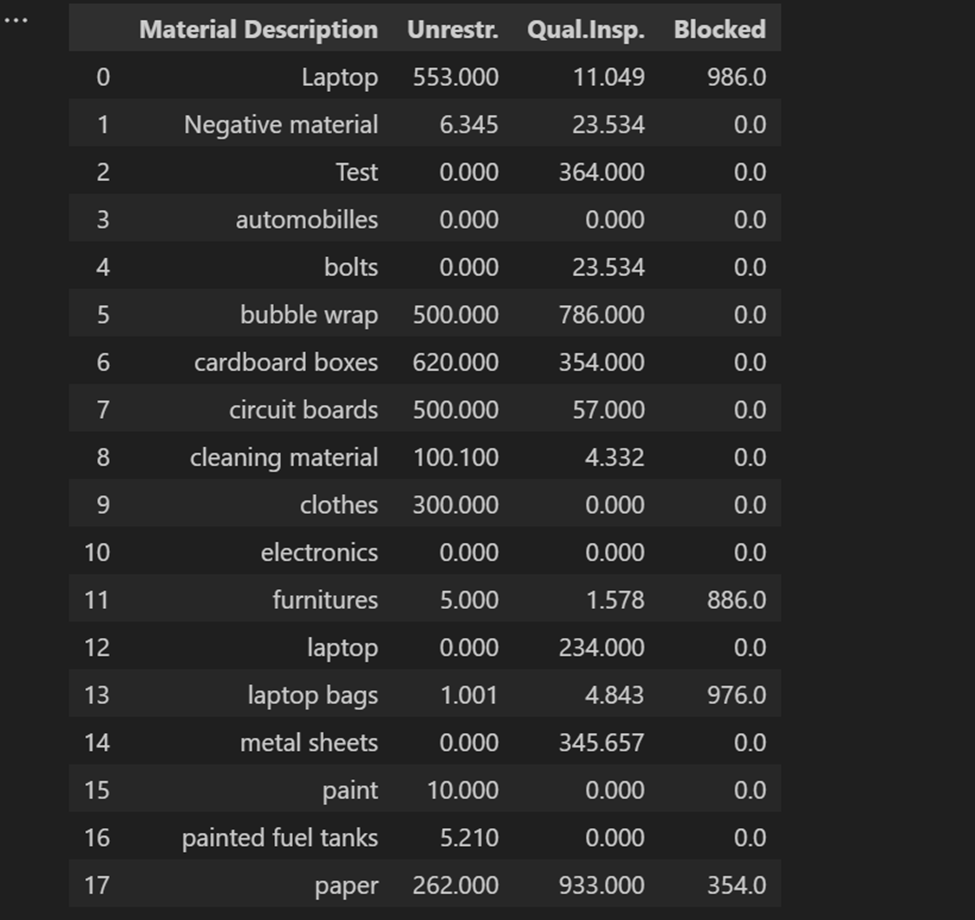Viewport: 975px width, 920px height.
Task: Select the 986.0 Blocked value
Action: (736, 77)
